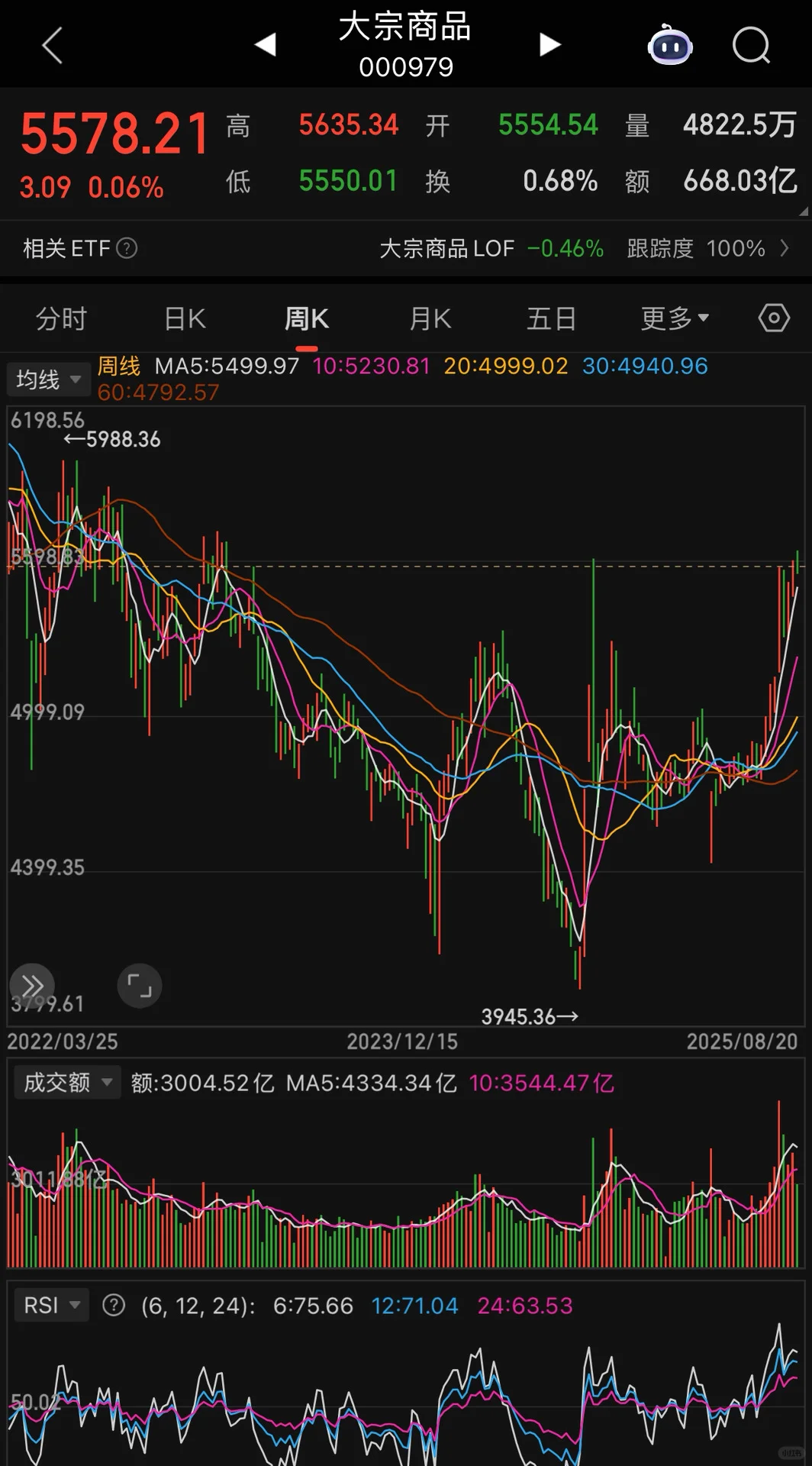This screenshot has height=1466, width=812.
Task: Expand chart with double-arrow button
Action: pyautogui.click(x=32, y=986)
